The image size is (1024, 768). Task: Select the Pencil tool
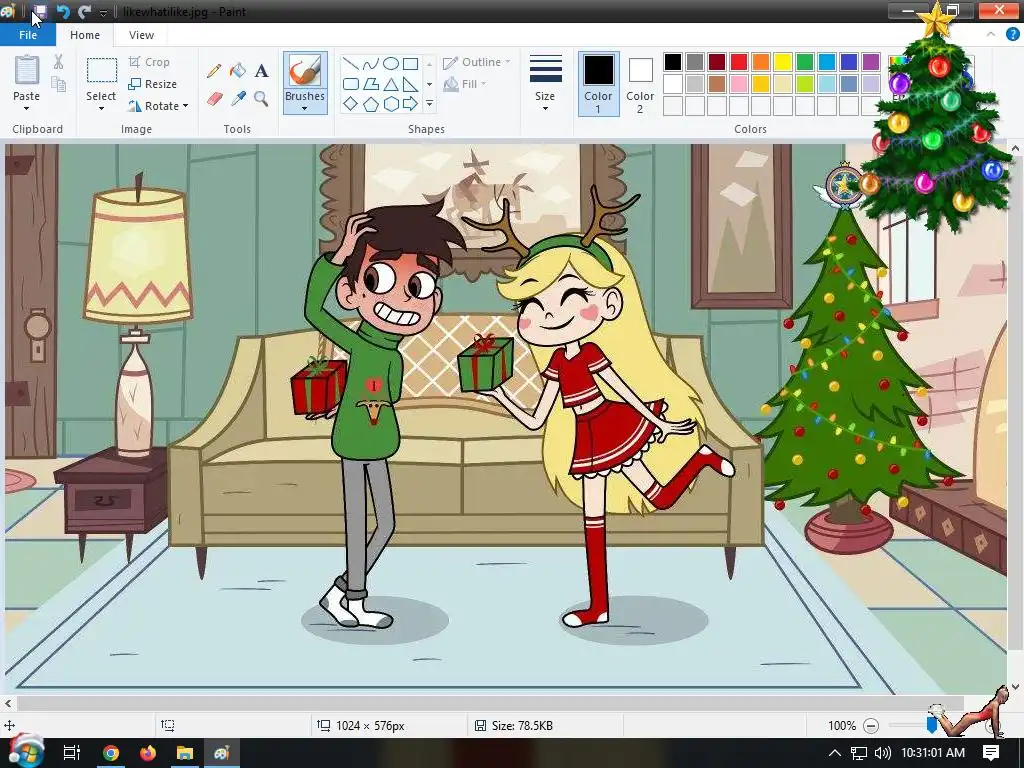[x=214, y=71]
